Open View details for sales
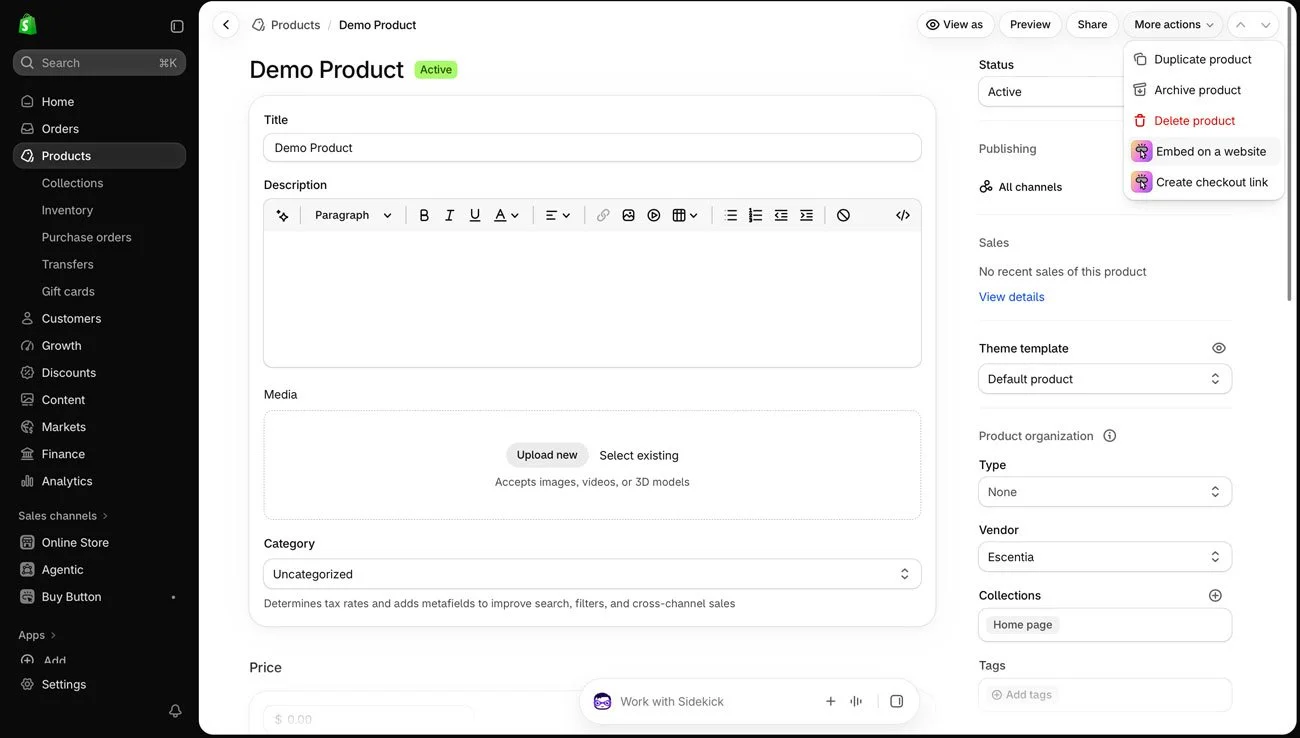The width and height of the screenshot is (1300, 738). [x=1012, y=297]
